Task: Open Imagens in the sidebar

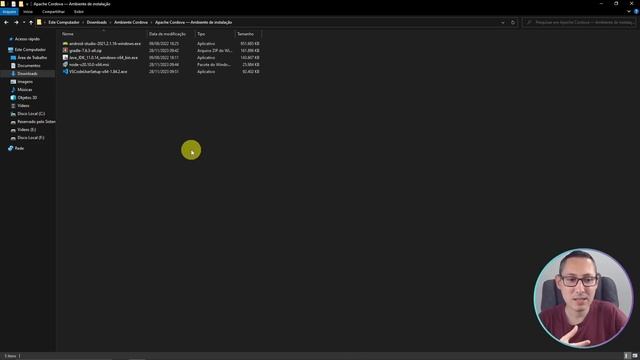Action: (x=25, y=82)
